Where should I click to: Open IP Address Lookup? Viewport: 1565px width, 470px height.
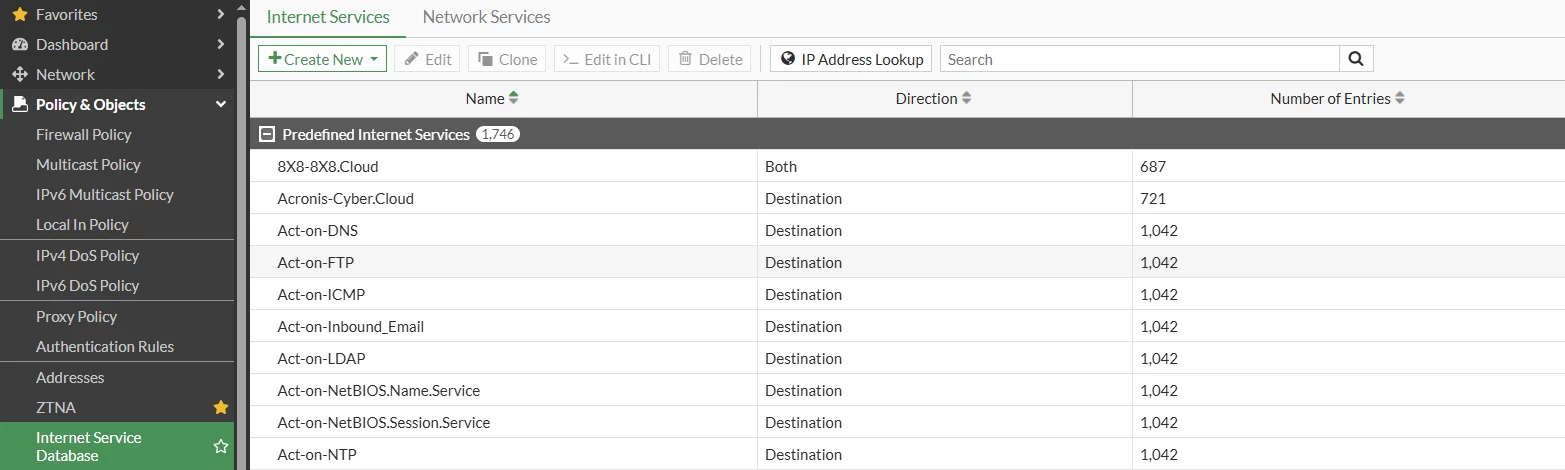point(851,59)
